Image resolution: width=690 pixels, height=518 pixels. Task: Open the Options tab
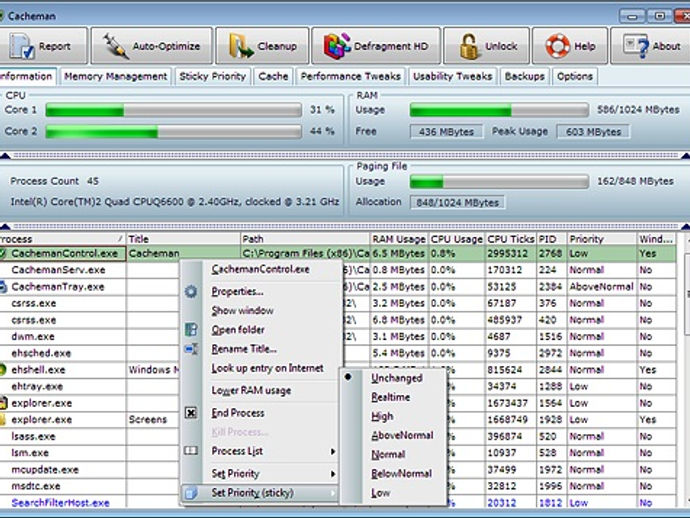tap(575, 77)
